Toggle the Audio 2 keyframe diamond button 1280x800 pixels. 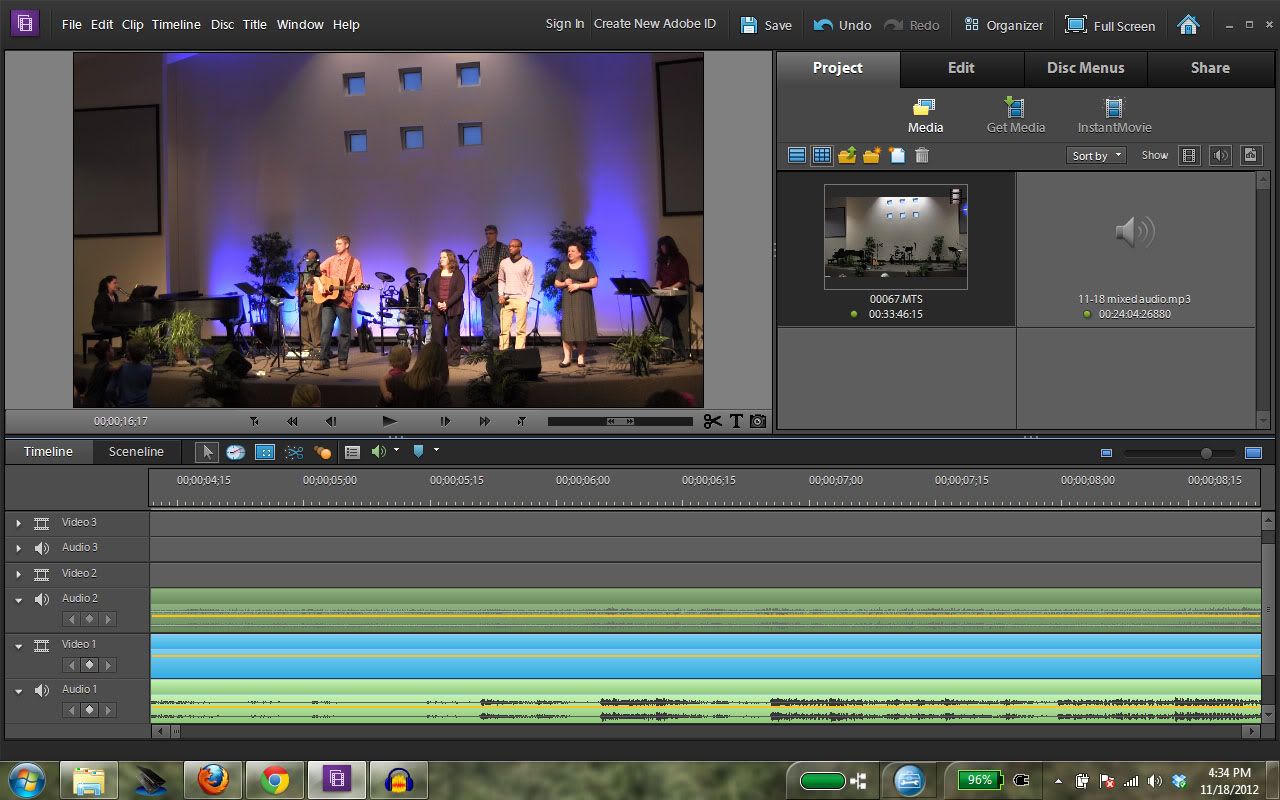pyautogui.click(x=89, y=619)
